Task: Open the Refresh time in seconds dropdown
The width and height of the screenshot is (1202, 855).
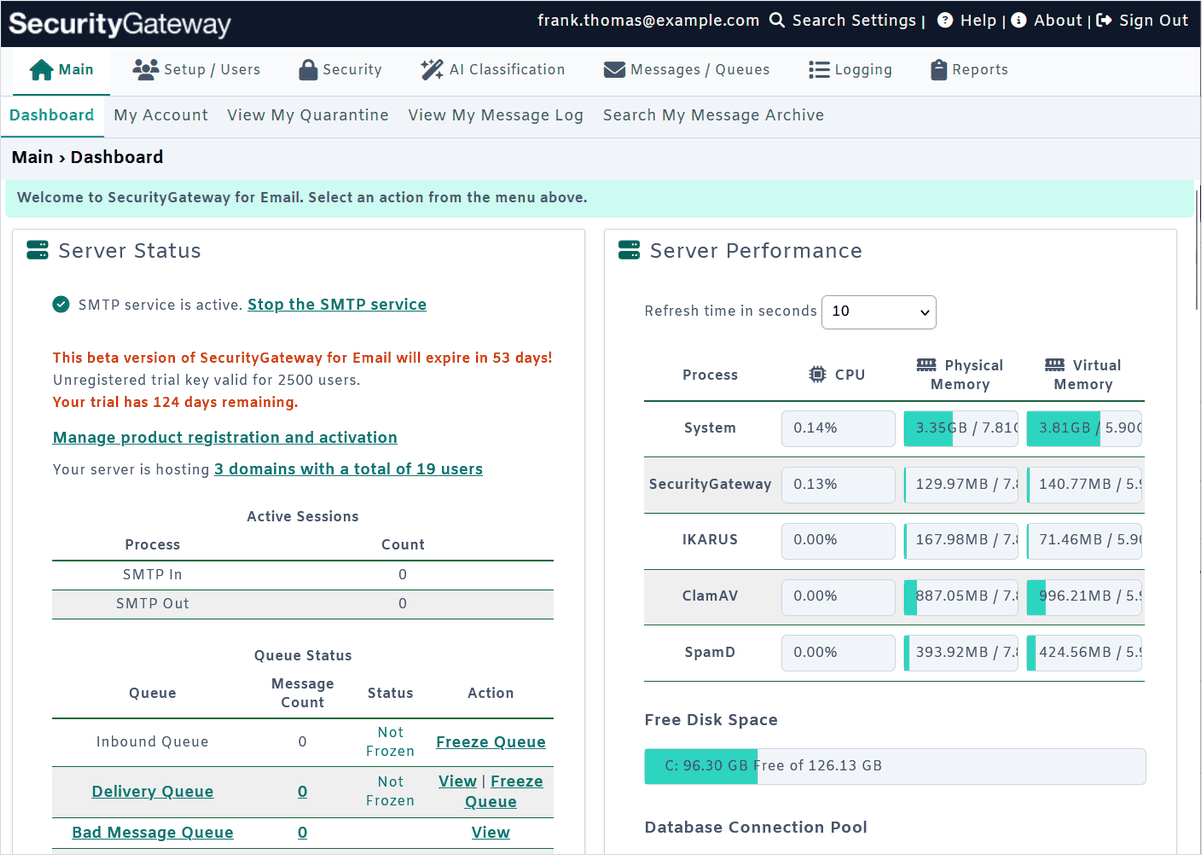Action: pyautogui.click(x=878, y=311)
